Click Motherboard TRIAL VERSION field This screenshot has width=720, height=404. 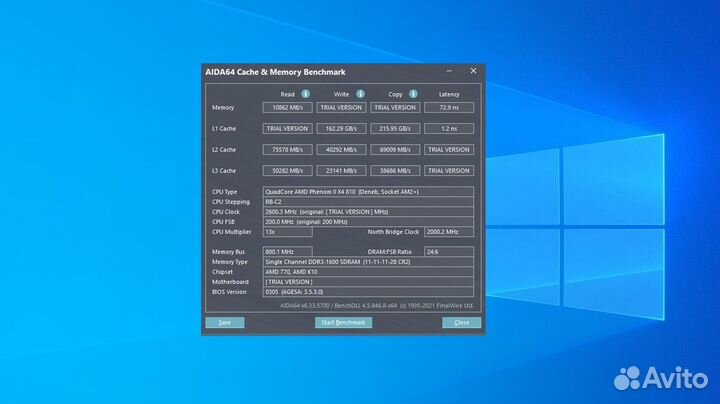pyautogui.click(x=368, y=282)
